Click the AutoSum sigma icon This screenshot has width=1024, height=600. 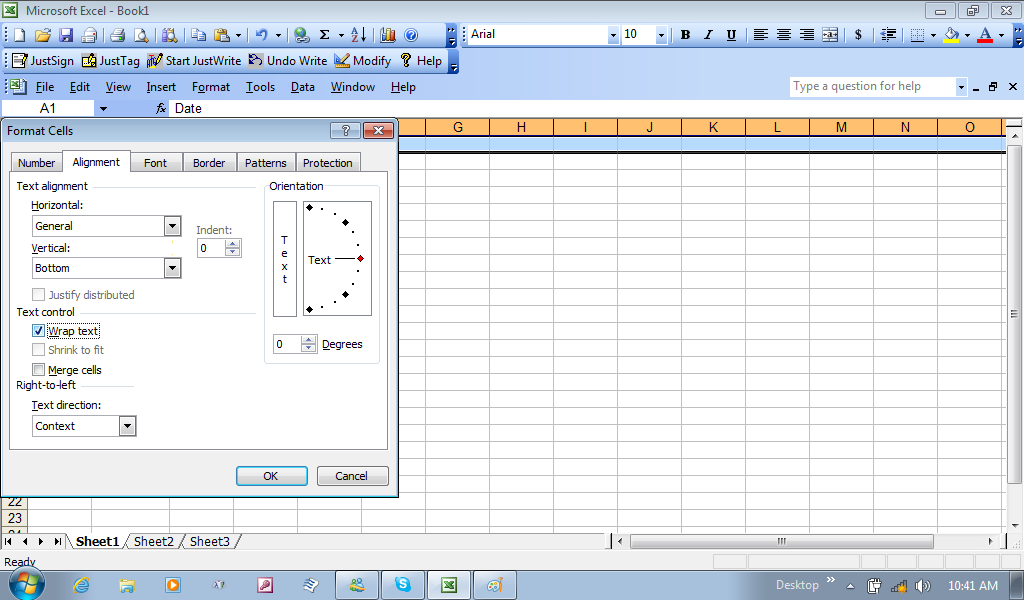(x=324, y=35)
